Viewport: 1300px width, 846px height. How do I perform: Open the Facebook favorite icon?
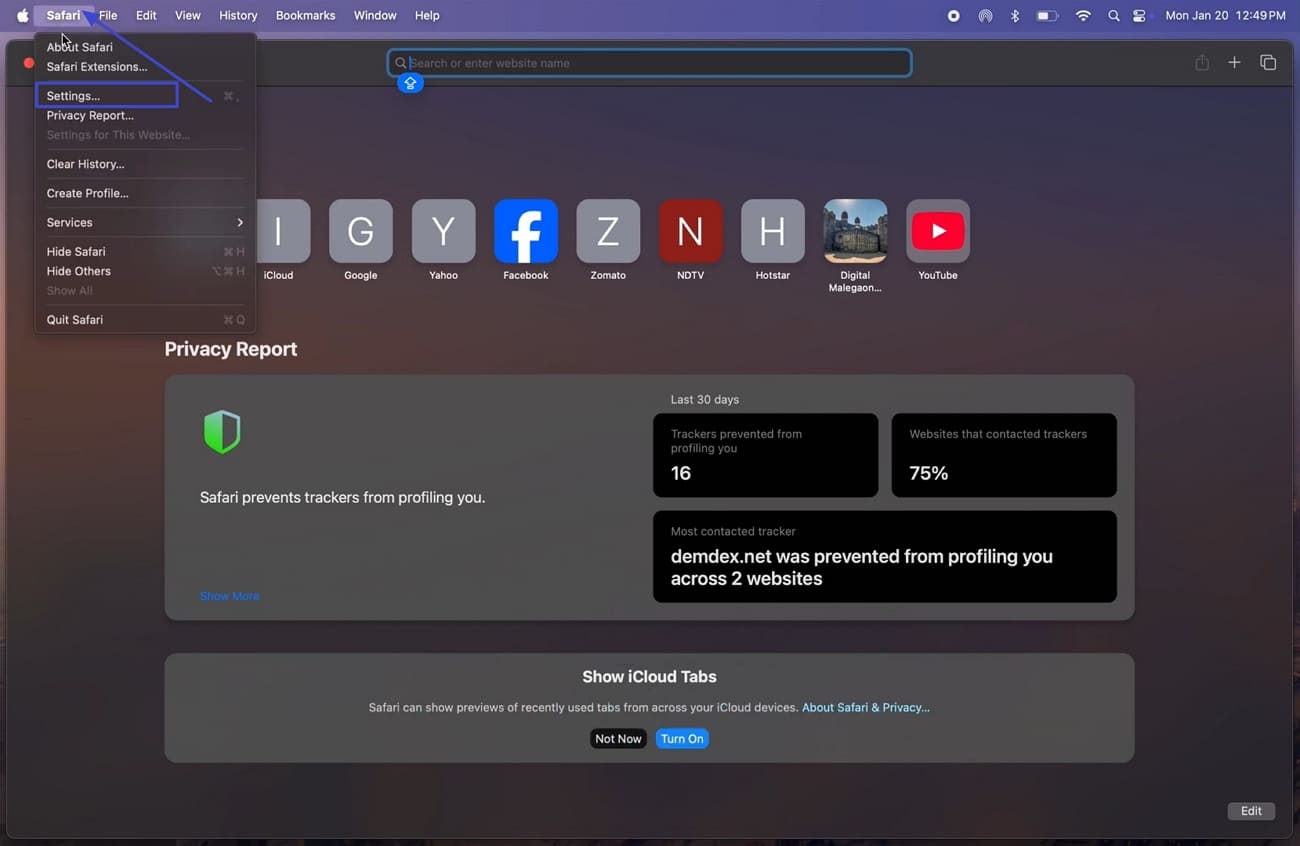[x=526, y=231]
